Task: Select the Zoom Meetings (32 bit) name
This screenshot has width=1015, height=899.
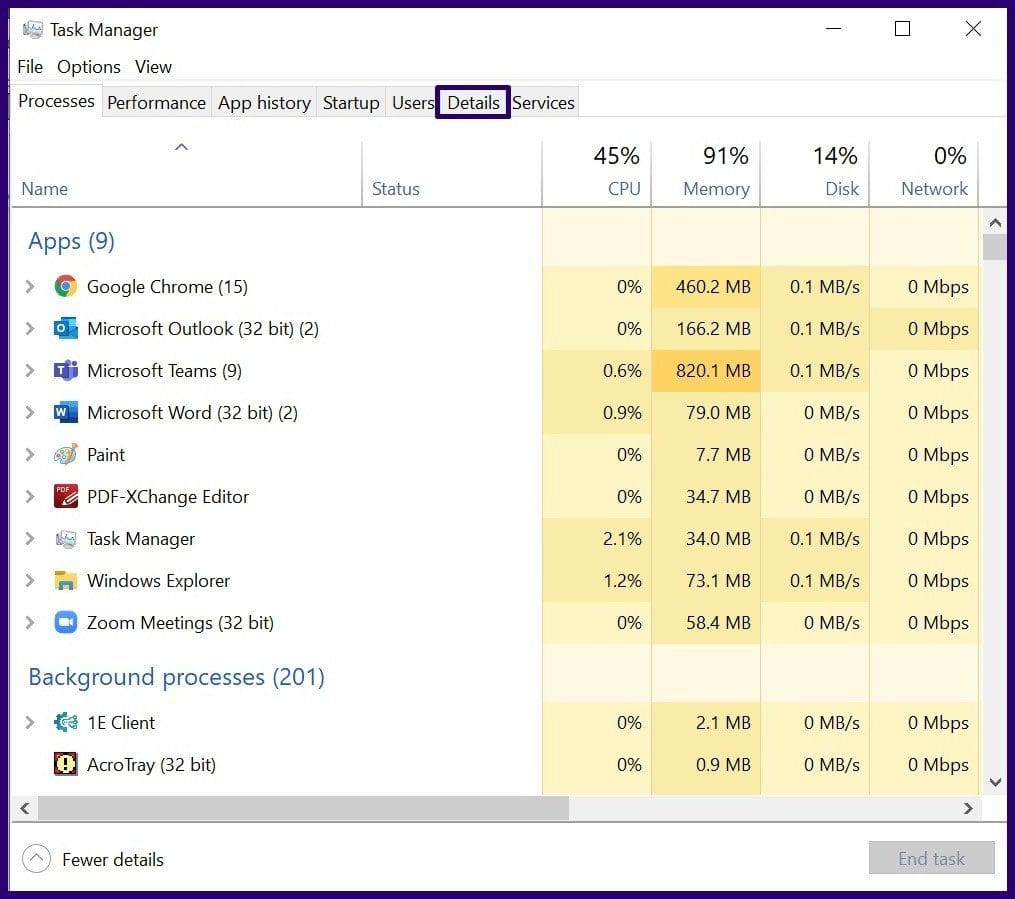Action: 181,623
